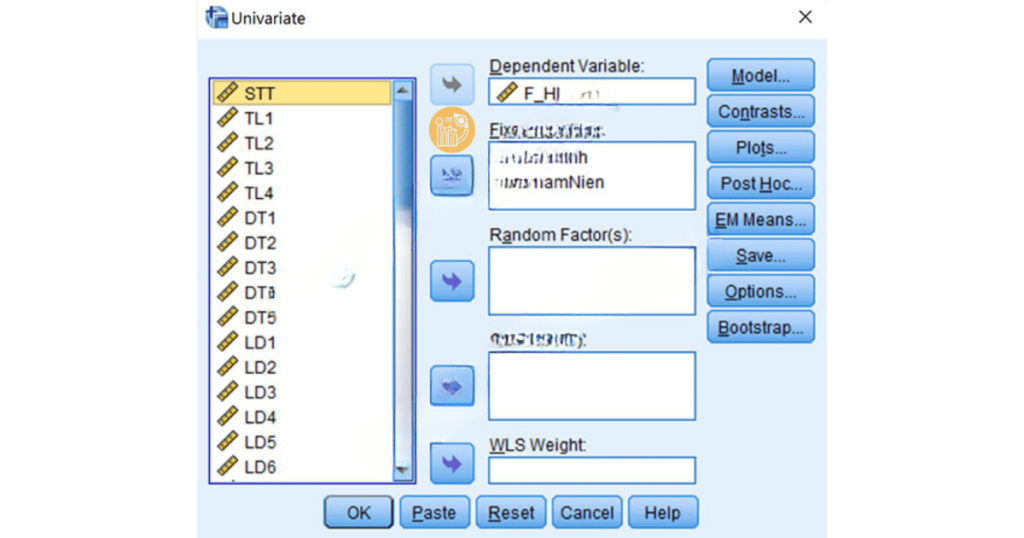
Task: Select DT3 variable from the list
Action: 260,268
